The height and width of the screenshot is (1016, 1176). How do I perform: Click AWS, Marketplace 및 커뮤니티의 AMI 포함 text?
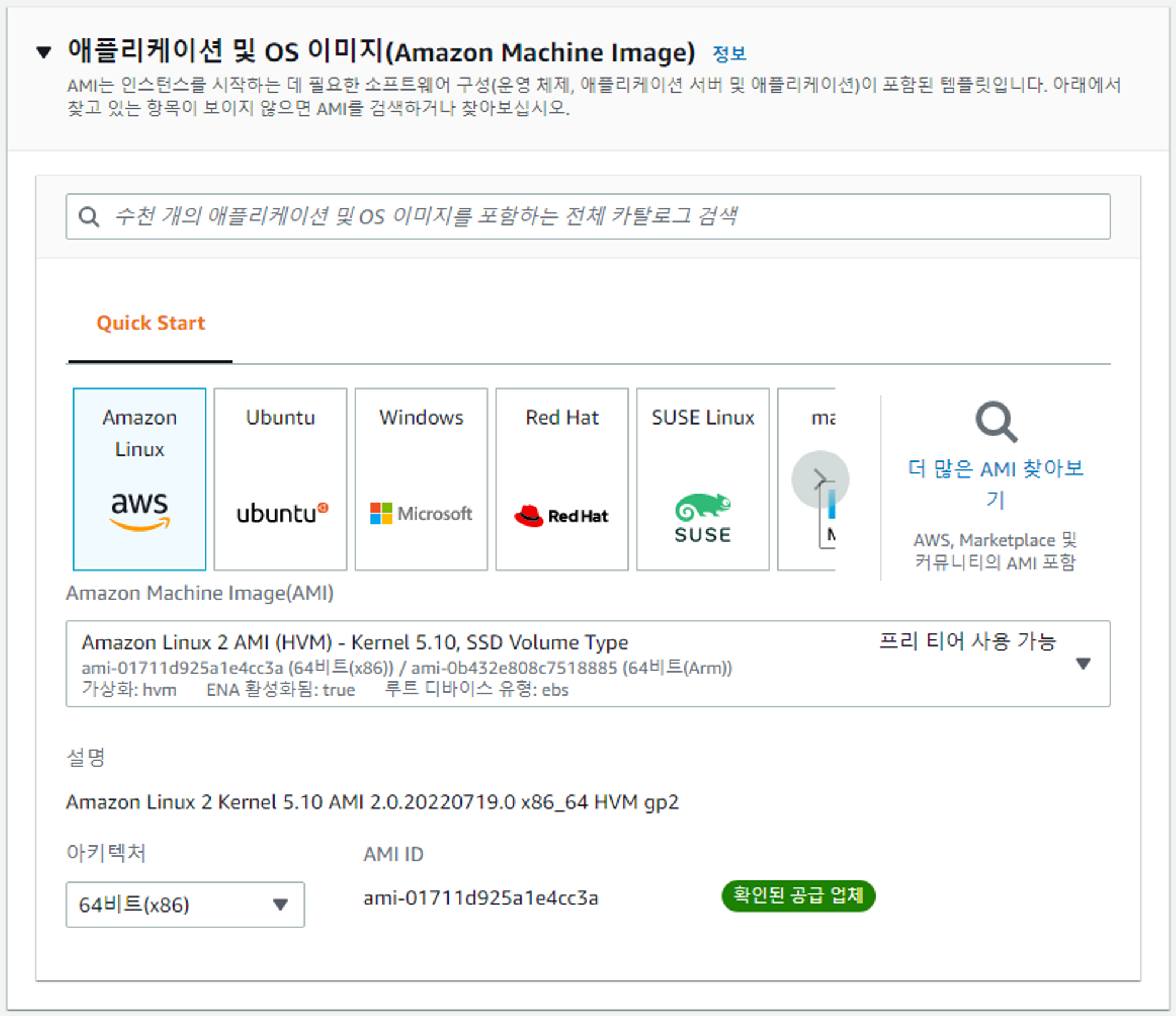click(995, 551)
